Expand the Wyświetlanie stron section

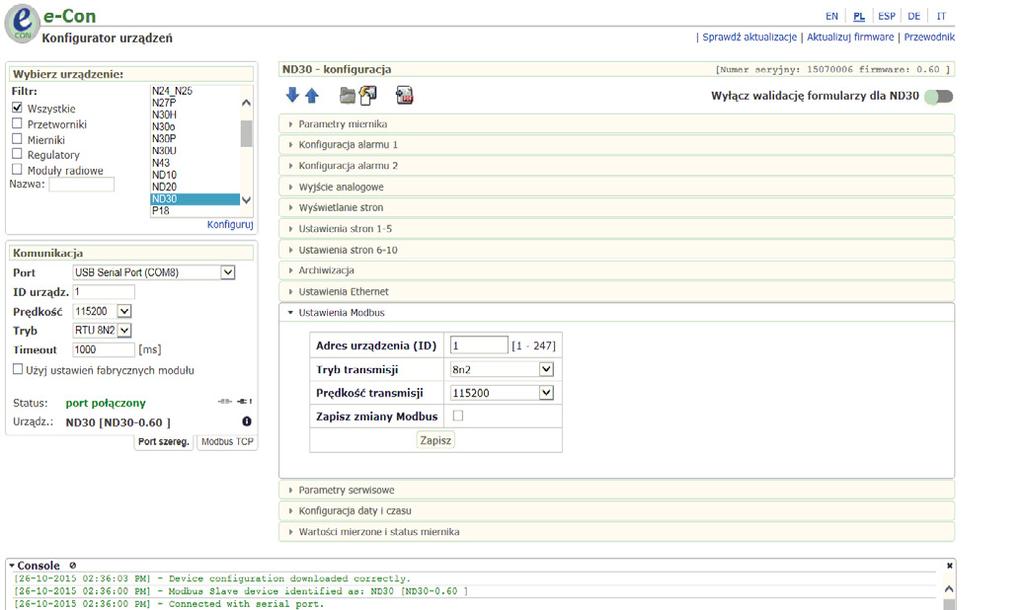(x=616, y=207)
